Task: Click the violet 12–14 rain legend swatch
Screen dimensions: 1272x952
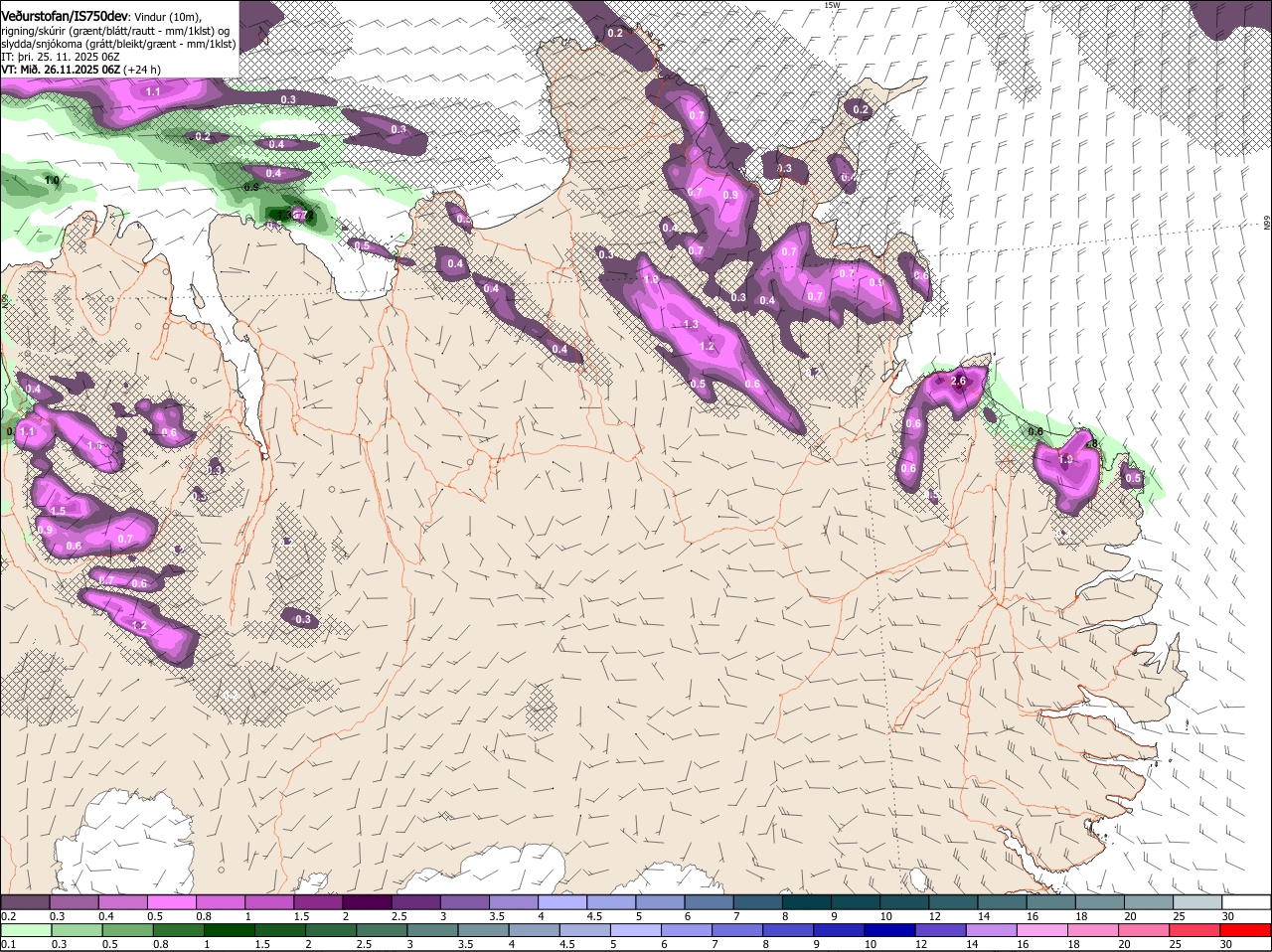Action: click(941, 929)
